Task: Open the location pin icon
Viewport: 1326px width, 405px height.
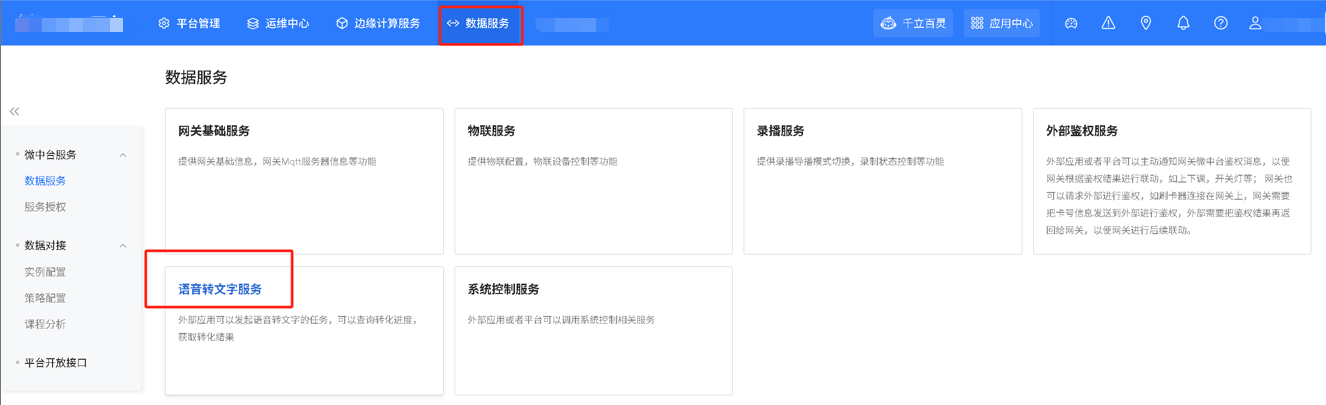Action: (x=1146, y=23)
